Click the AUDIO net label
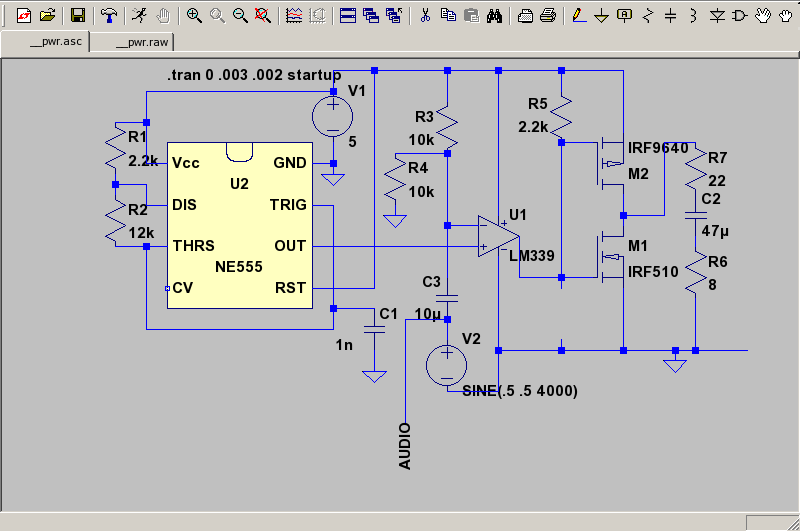 pos(405,446)
